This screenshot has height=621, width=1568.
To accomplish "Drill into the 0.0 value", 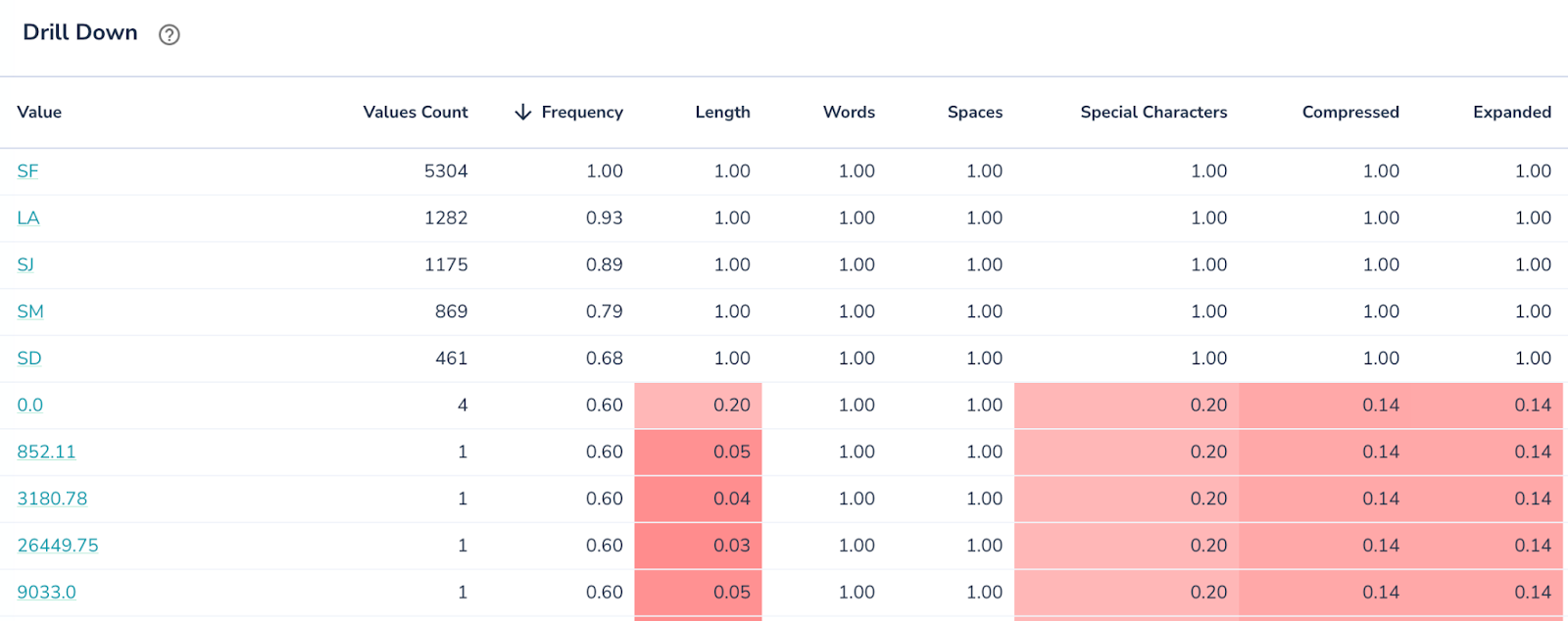I will (30, 406).
